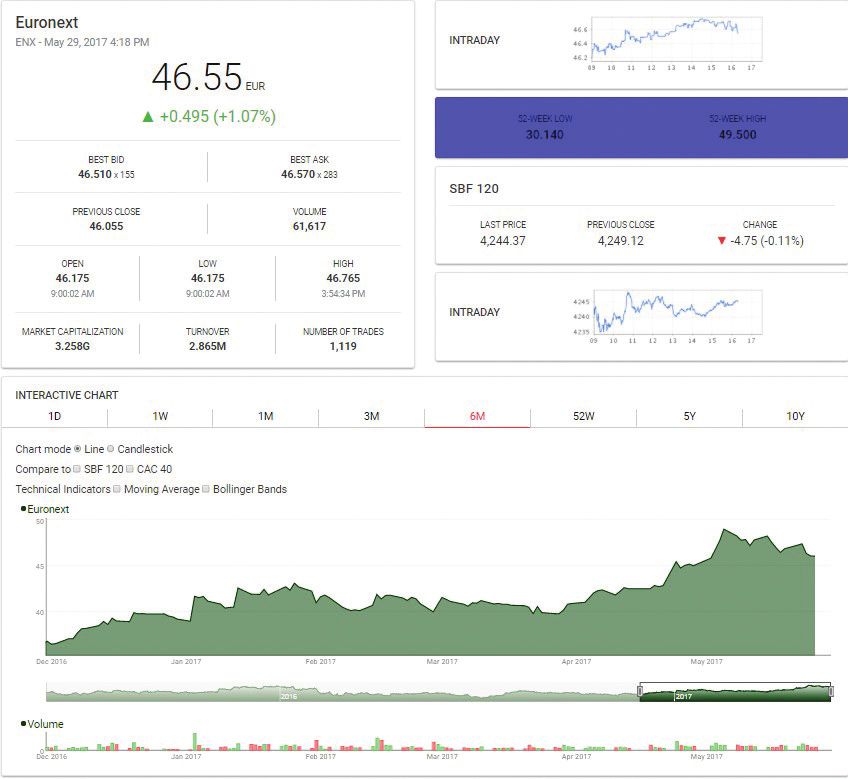The image size is (848, 779).
Task: Click right handle of range navigator
Action: pyautogui.click(x=831, y=692)
